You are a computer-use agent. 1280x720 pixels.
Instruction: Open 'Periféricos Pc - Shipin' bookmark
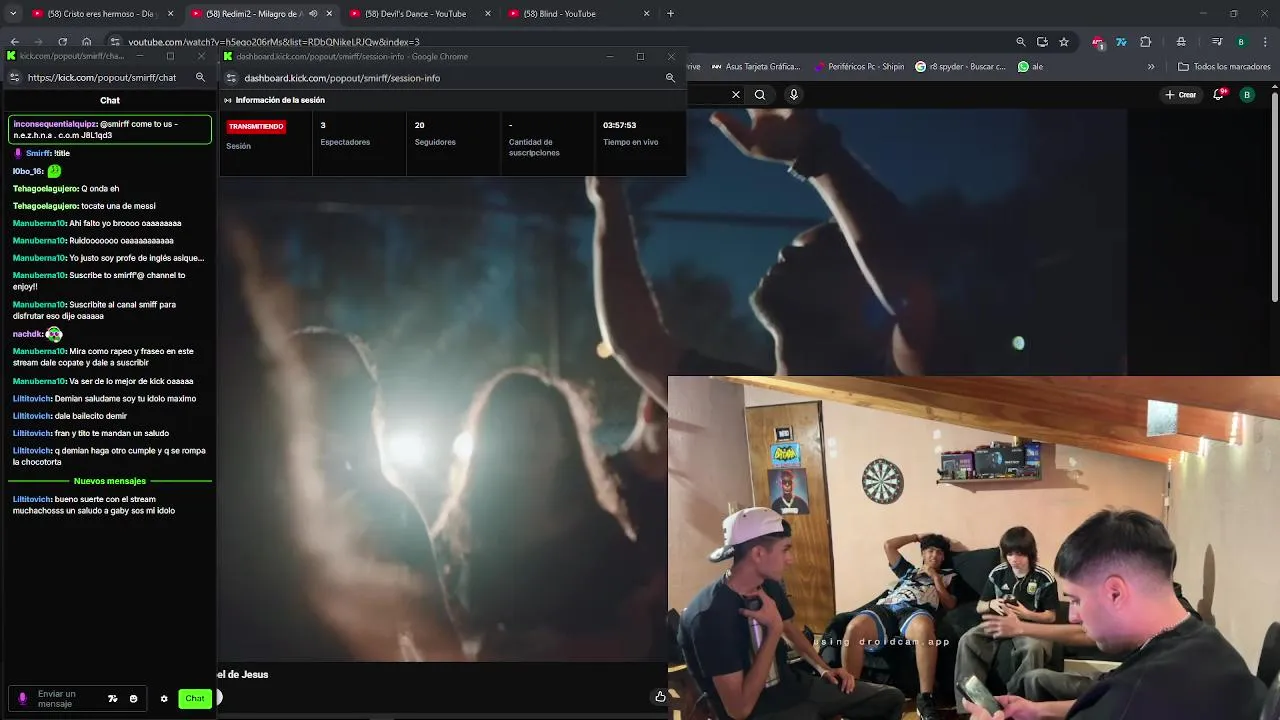click(860, 67)
